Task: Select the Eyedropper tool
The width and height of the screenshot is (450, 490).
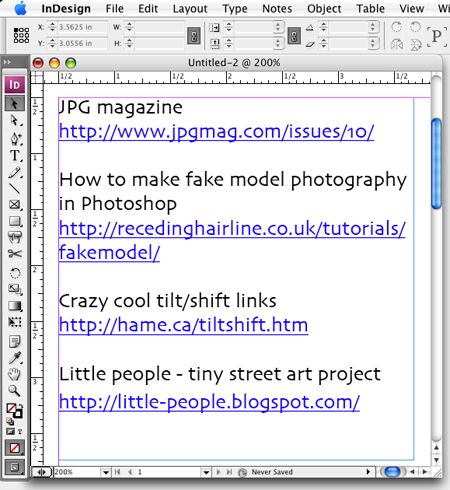Action: [x=14, y=358]
